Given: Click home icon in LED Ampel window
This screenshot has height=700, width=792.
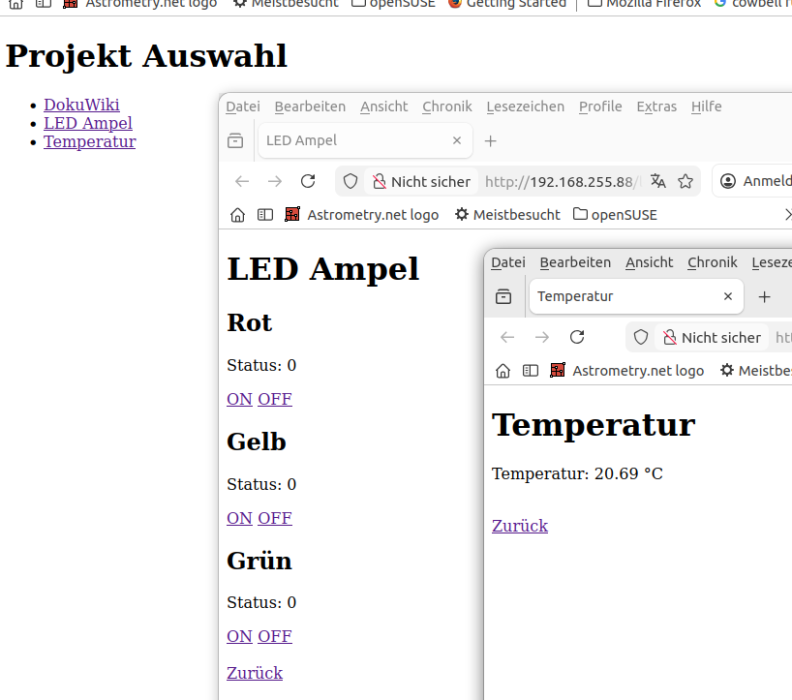Looking at the screenshot, I should 237,215.
